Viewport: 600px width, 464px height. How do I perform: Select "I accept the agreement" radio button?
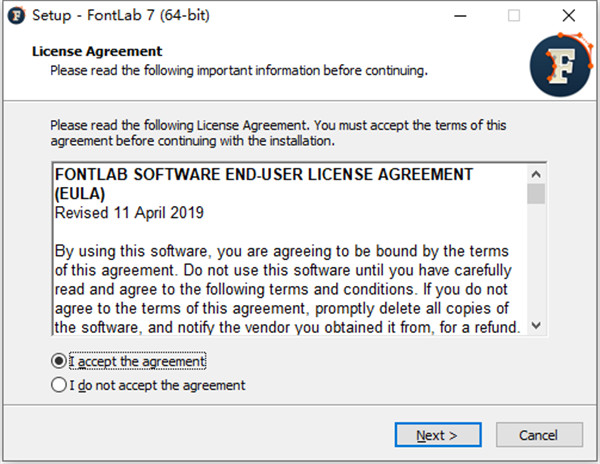(x=58, y=361)
